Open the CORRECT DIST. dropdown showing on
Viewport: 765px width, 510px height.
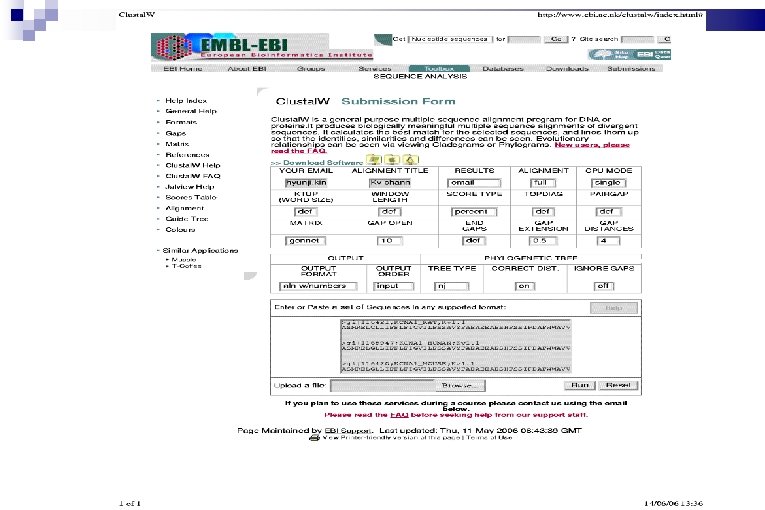[524, 286]
